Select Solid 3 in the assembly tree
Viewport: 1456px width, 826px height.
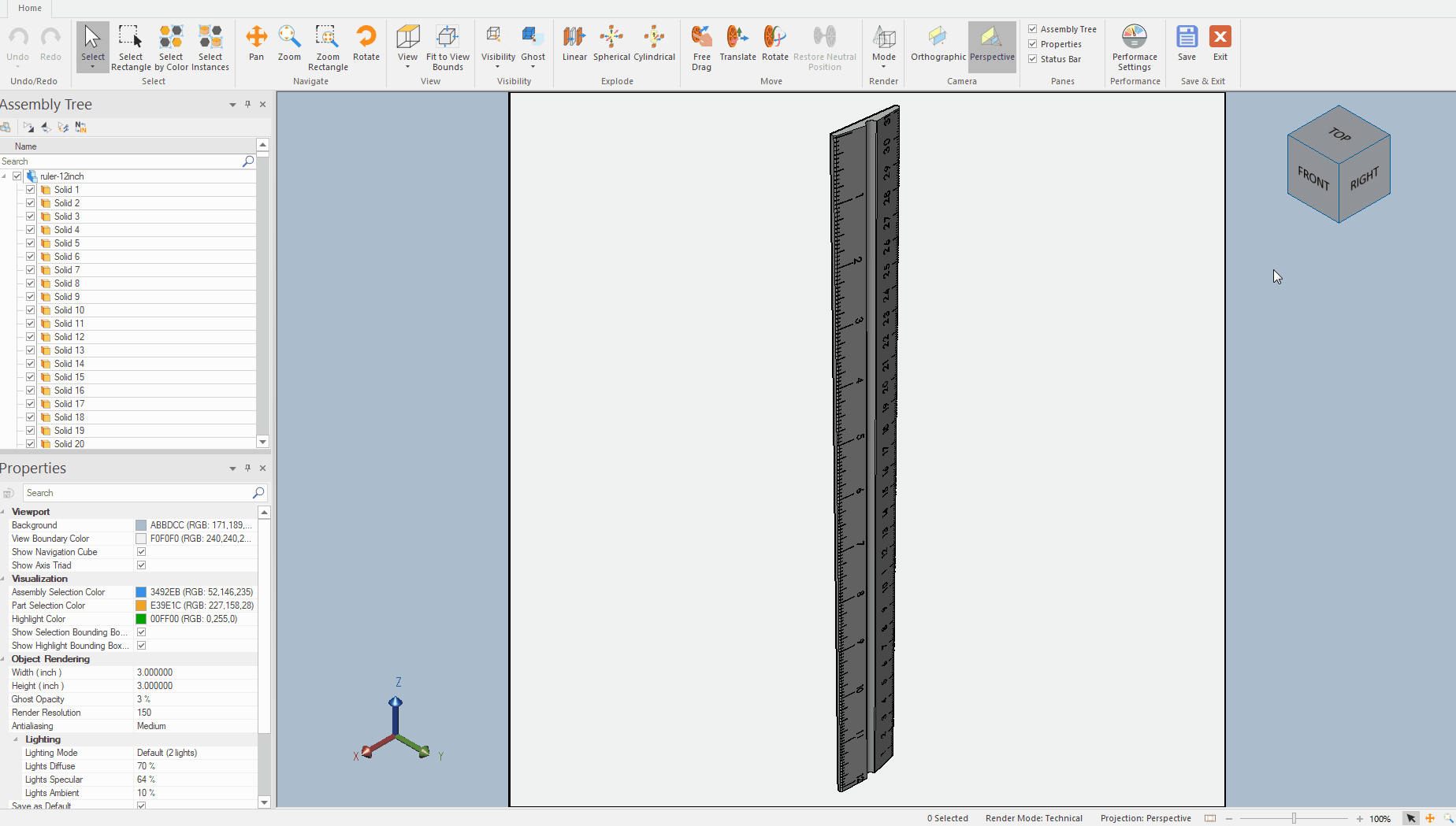pos(67,217)
